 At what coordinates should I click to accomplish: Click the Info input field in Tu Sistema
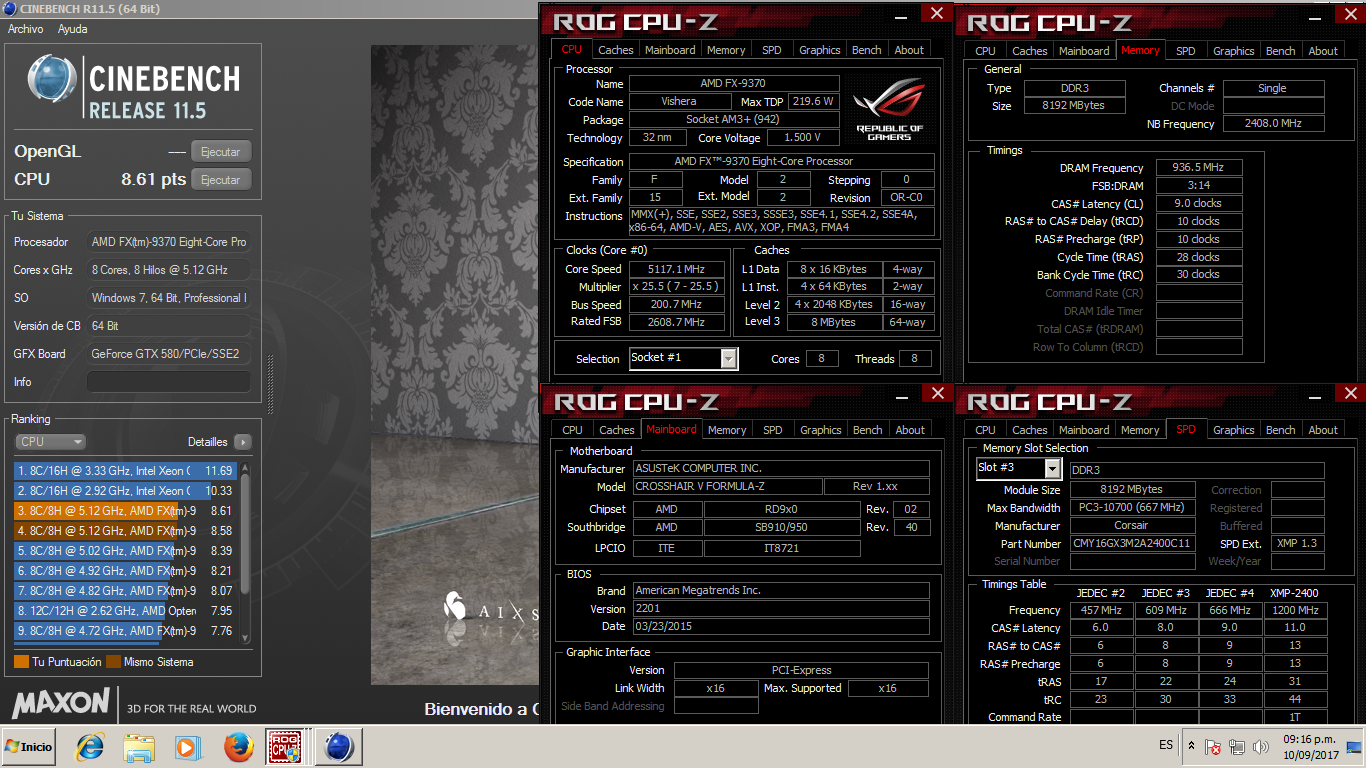point(168,382)
